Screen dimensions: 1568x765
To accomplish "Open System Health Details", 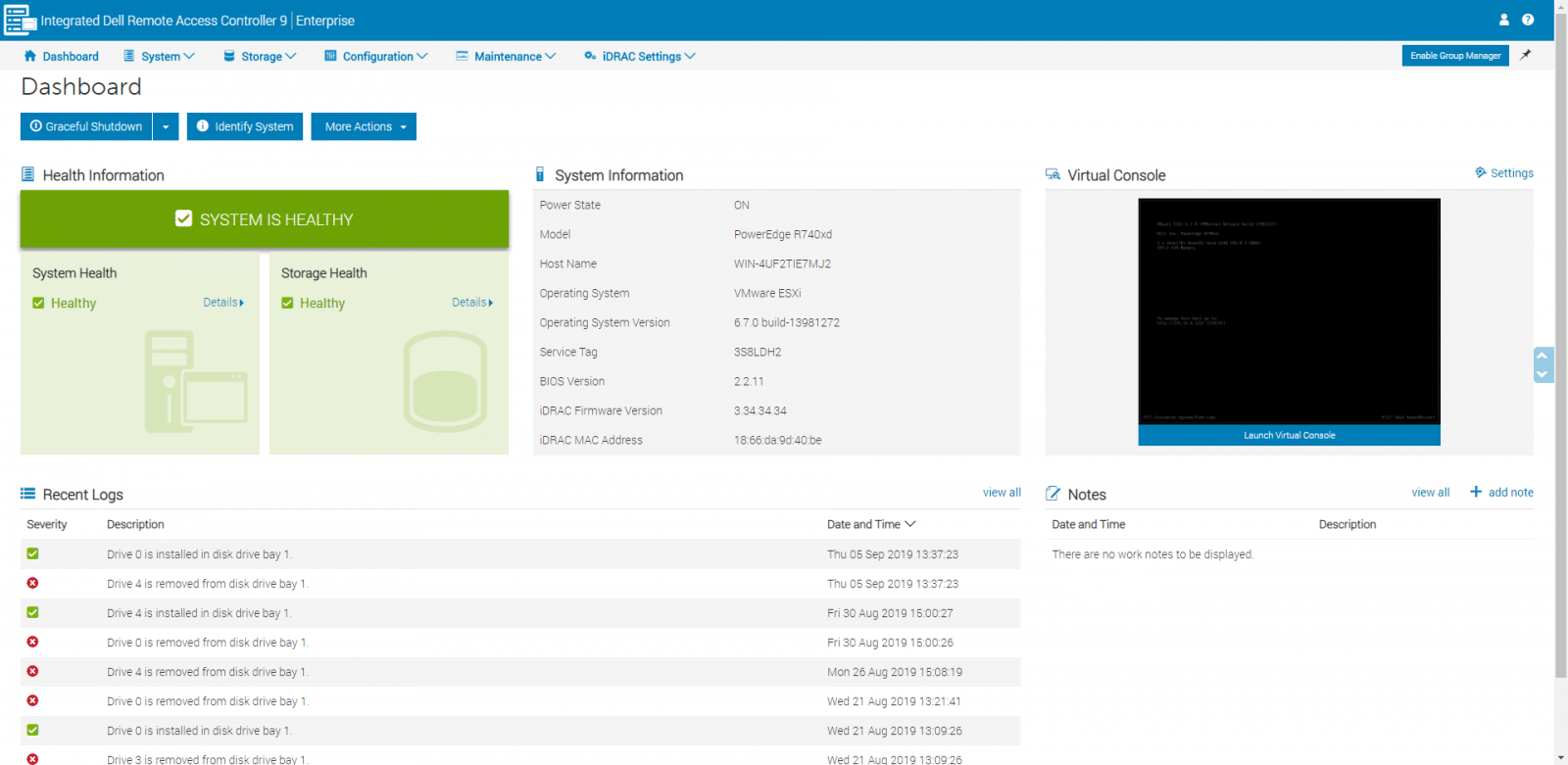I will point(223,303).
